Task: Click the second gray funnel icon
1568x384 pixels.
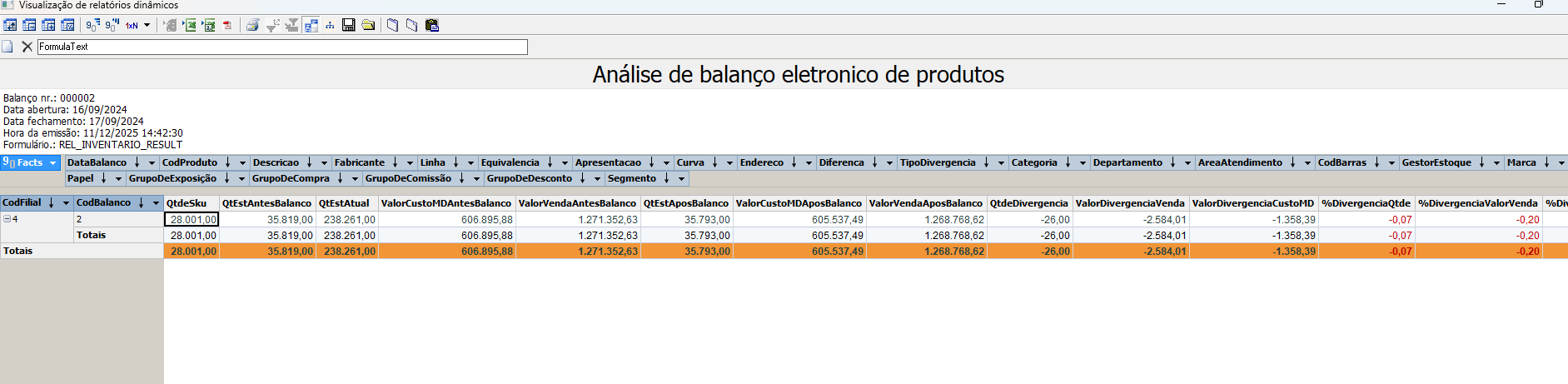Action: (291, 25)
